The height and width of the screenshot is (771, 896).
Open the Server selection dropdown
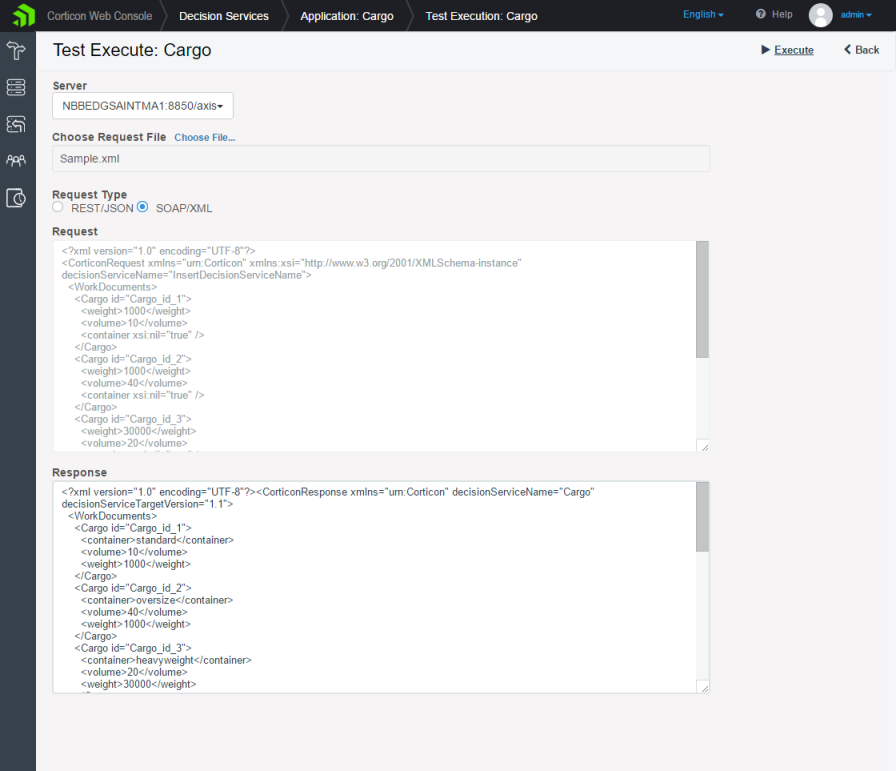tap(143, 106)
